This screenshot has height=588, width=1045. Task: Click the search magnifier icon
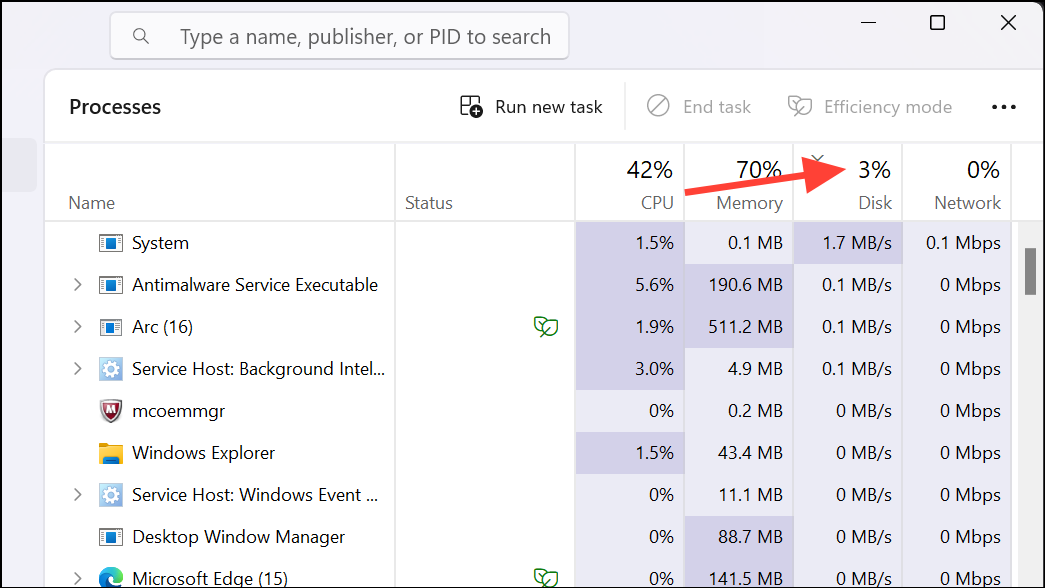(140, 36)
